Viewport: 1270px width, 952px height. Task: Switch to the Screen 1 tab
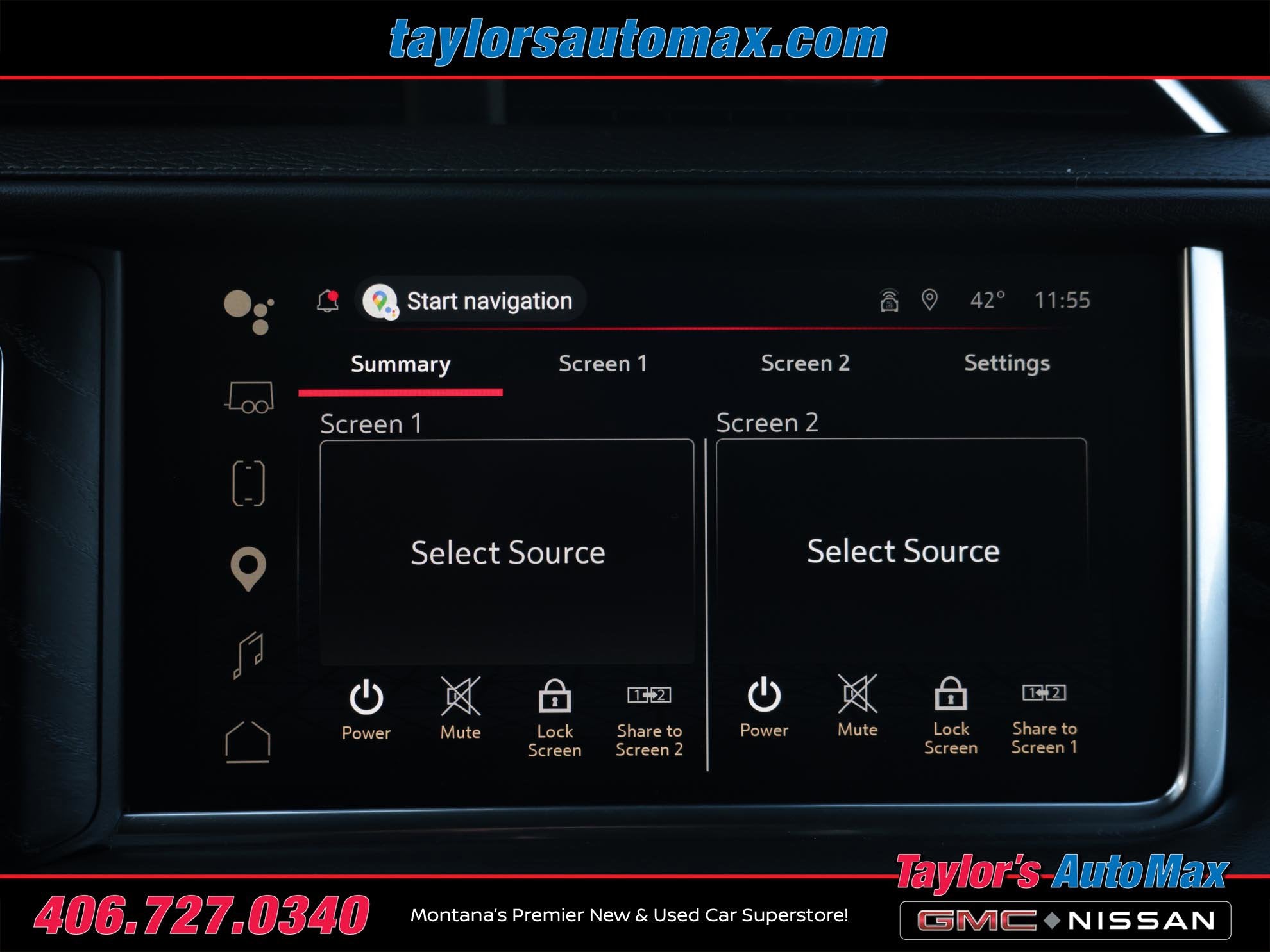tap(602, 363)
